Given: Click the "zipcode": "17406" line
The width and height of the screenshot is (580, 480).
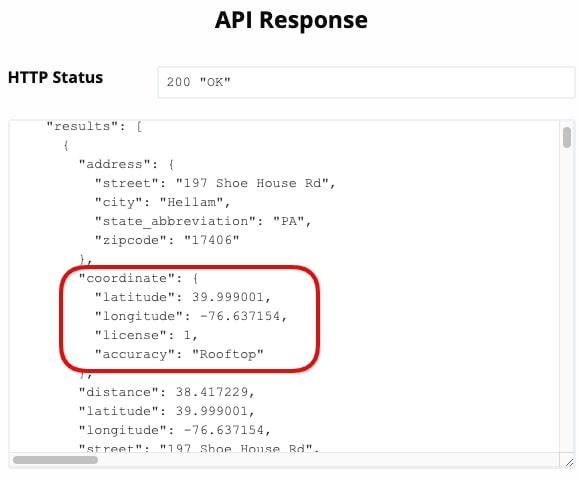Looking at the screenshot, I should (167, 240).
